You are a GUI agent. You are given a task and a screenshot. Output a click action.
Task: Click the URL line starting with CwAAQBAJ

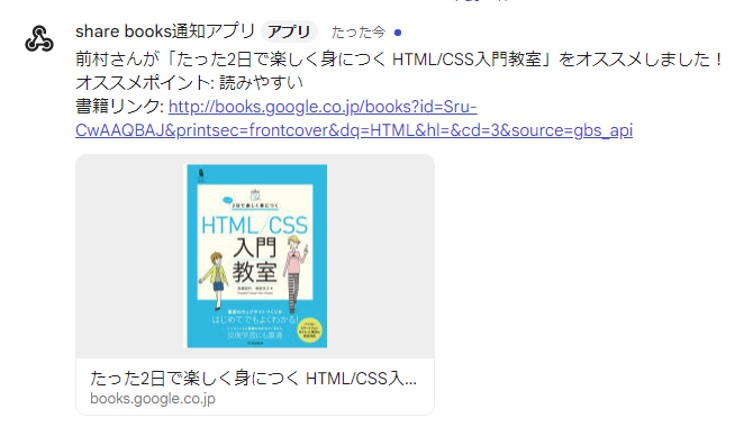354,130
